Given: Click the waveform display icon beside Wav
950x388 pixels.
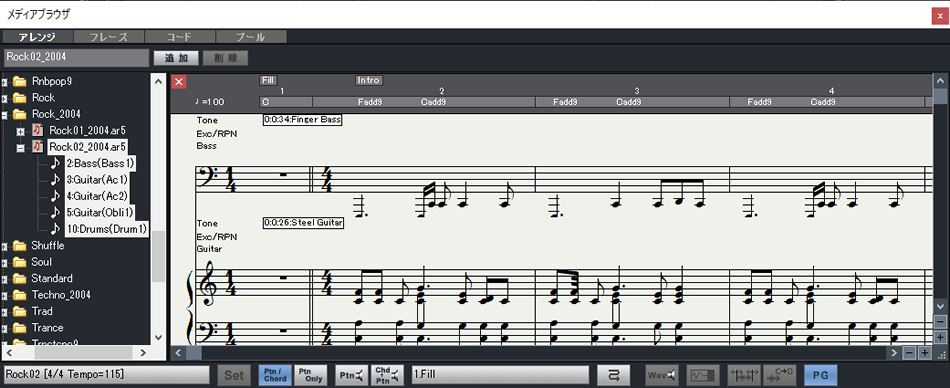Looking at the screenshot, I should click(703, 375).
